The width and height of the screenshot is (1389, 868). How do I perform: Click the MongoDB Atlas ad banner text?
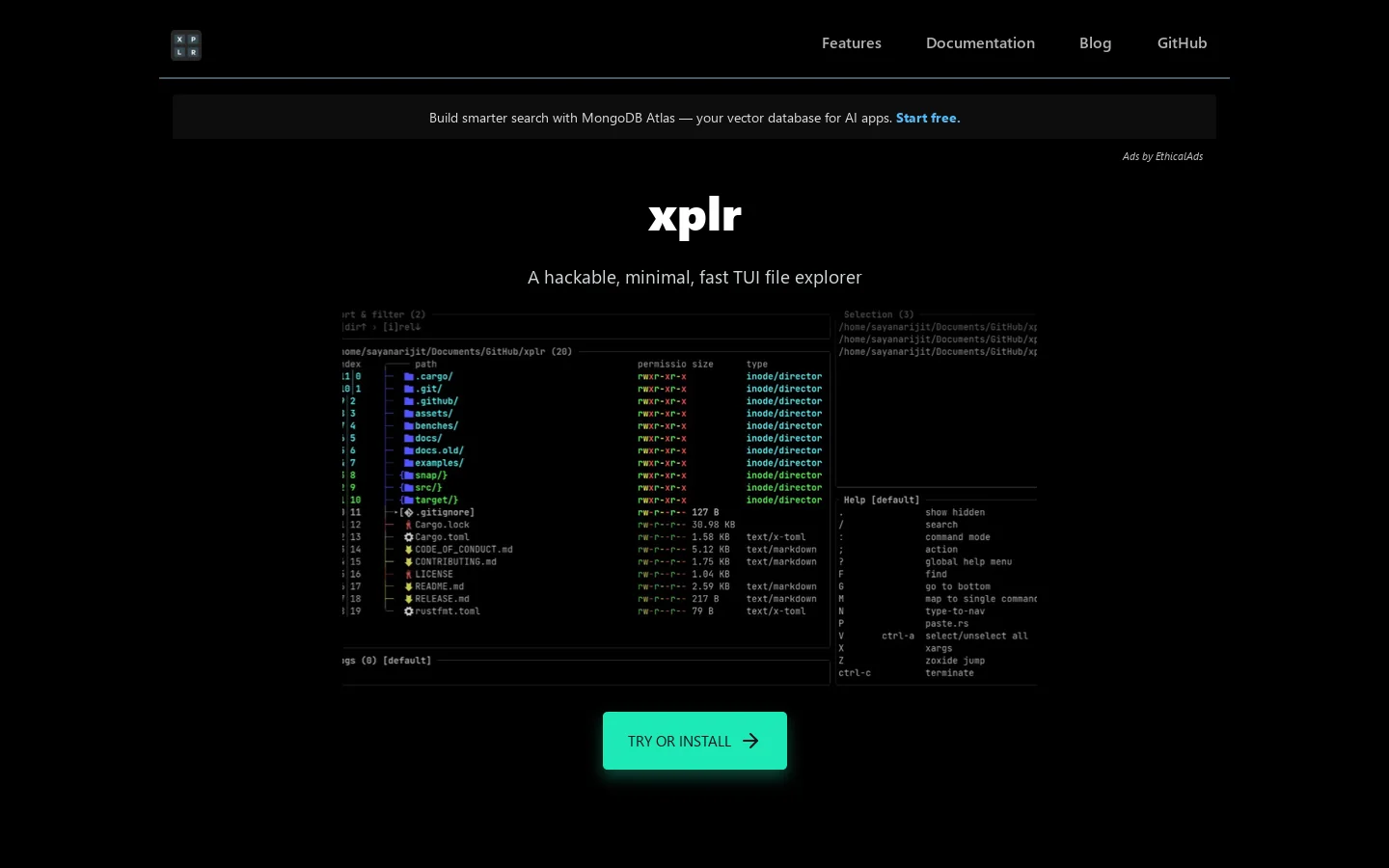point(661,118)
